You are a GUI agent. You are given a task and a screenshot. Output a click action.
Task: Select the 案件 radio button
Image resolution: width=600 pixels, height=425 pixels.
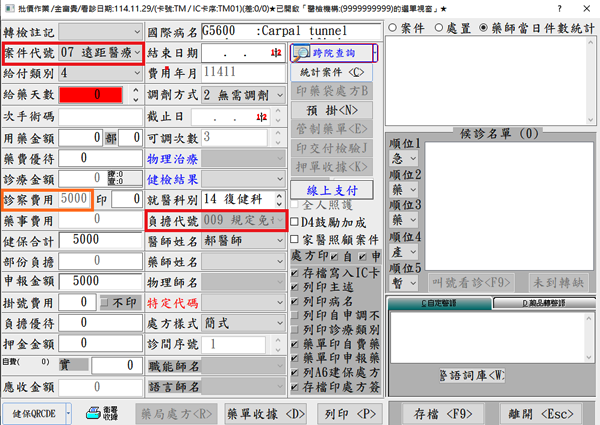click(391, 27)
